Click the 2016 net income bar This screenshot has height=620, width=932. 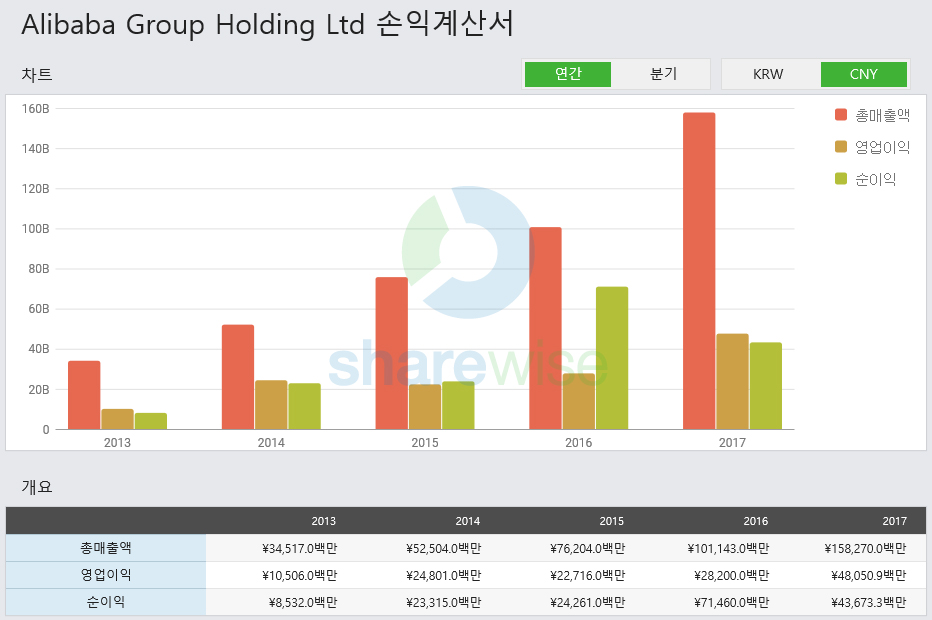click(x=612, y=358)
